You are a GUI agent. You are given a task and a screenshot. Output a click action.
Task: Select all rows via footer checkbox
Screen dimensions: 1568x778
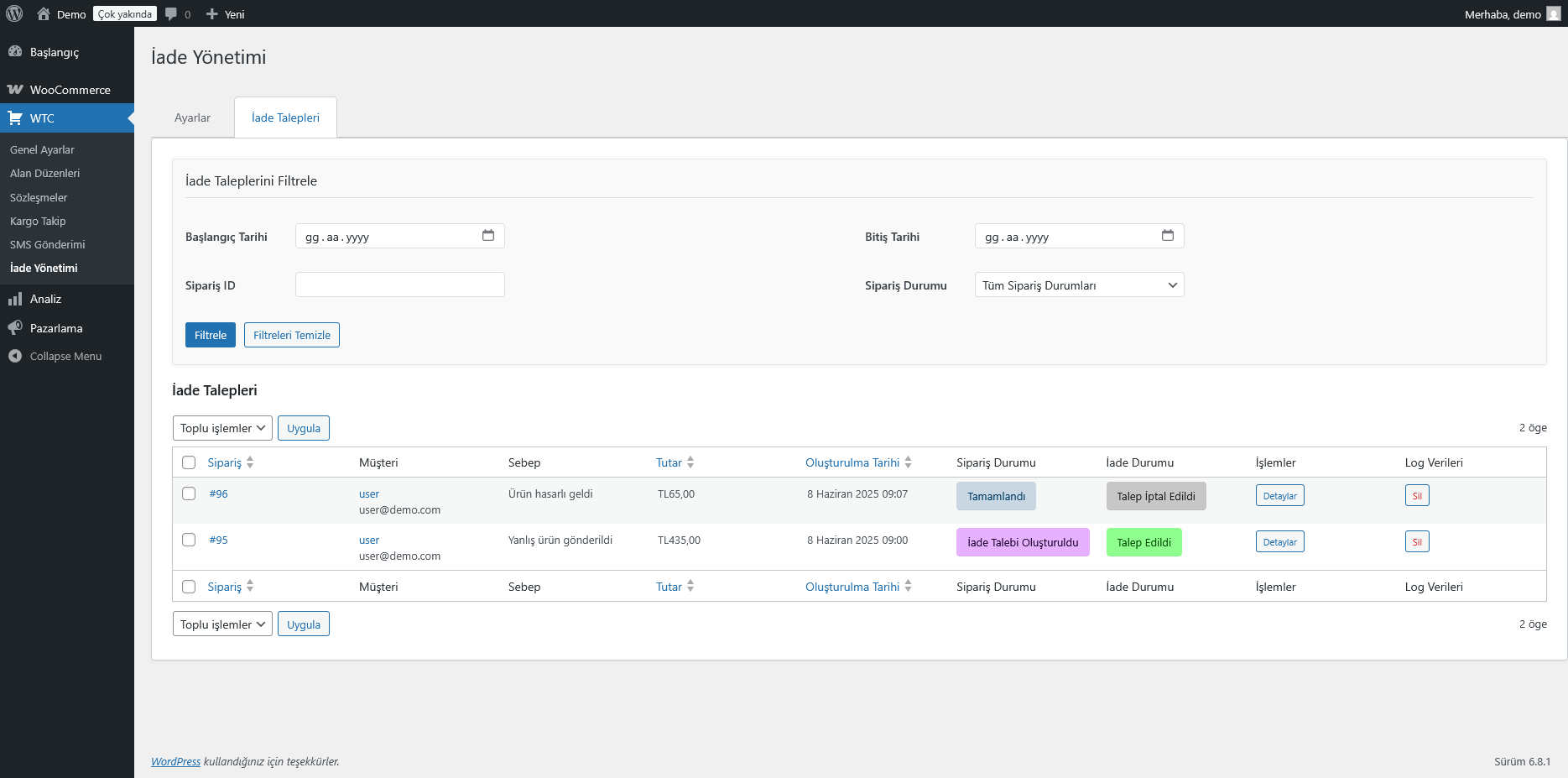189,587
